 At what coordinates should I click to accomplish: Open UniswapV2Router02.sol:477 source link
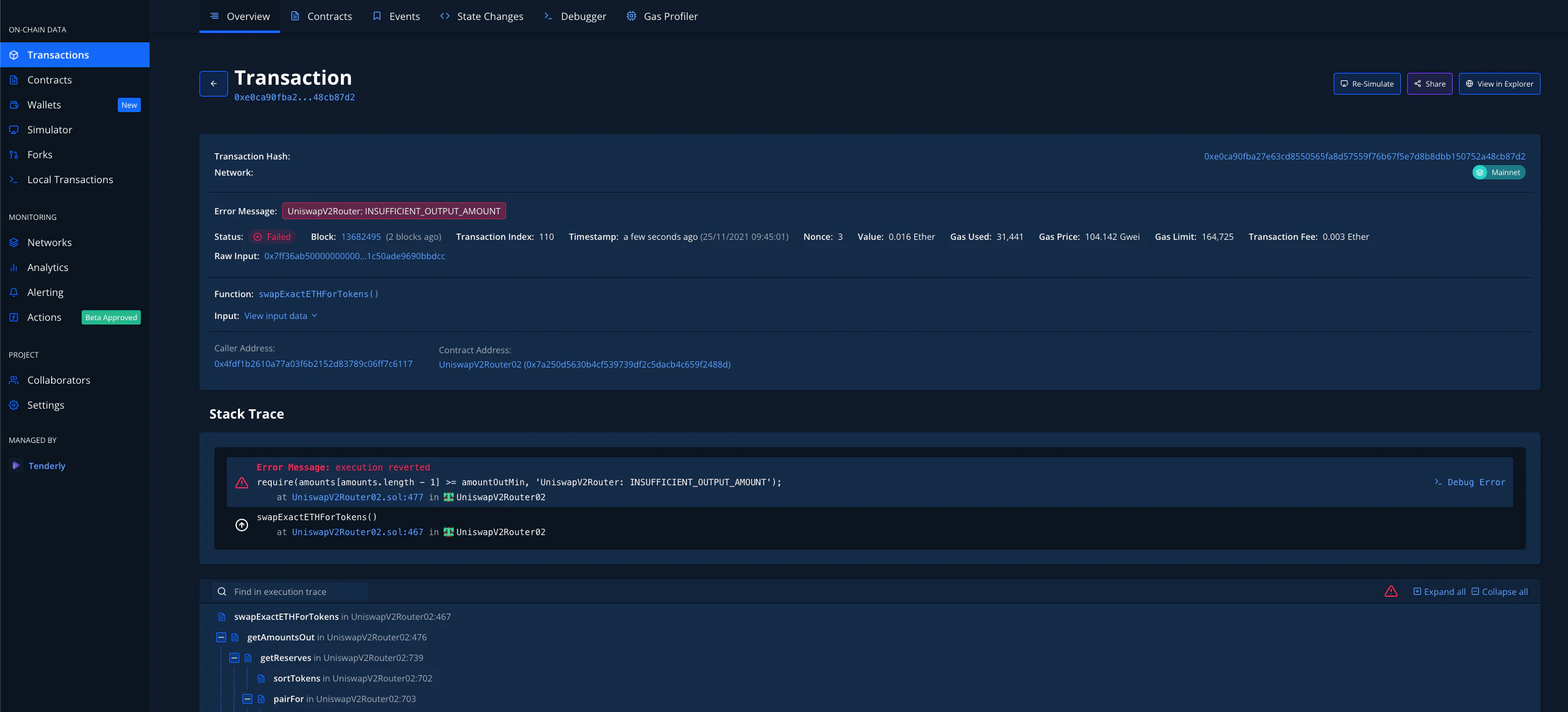pyautogui.click(x=358, y=497)
